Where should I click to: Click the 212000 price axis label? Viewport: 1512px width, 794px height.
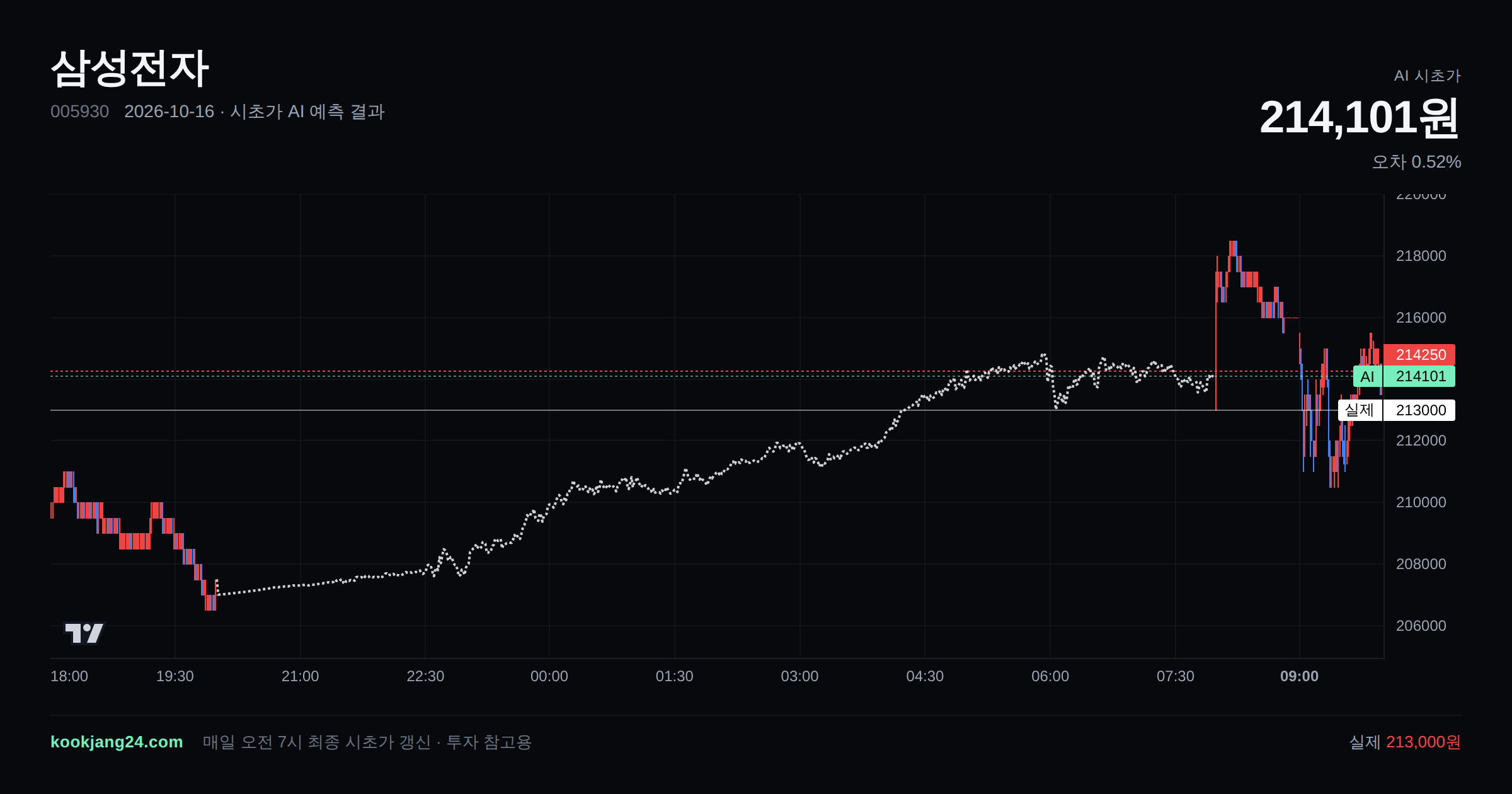click(1421, 440)
